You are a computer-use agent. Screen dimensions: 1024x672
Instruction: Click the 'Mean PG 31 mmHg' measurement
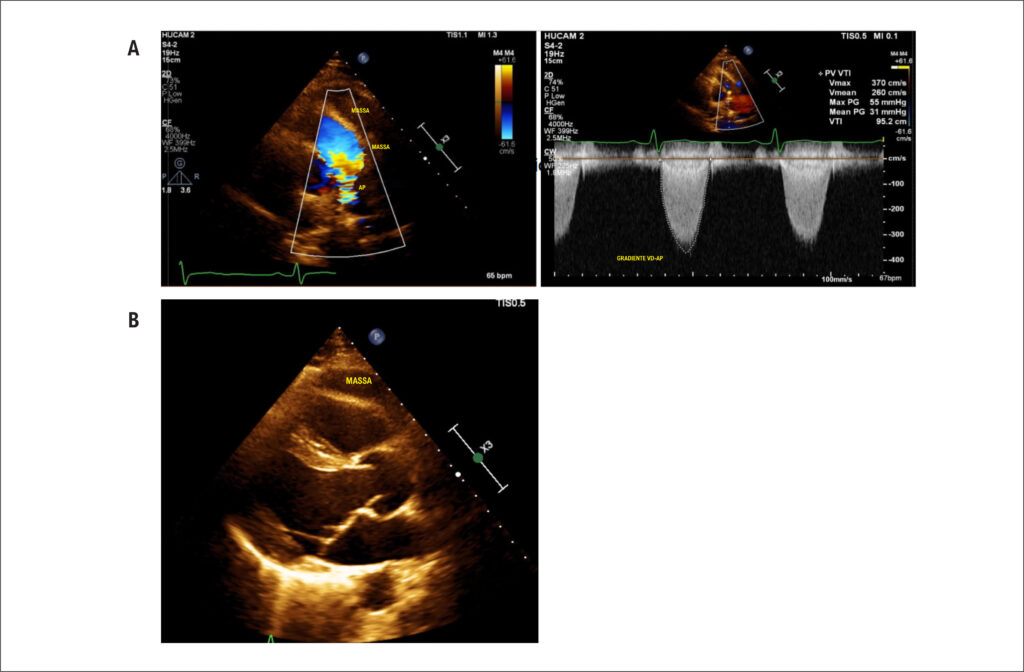867,112
